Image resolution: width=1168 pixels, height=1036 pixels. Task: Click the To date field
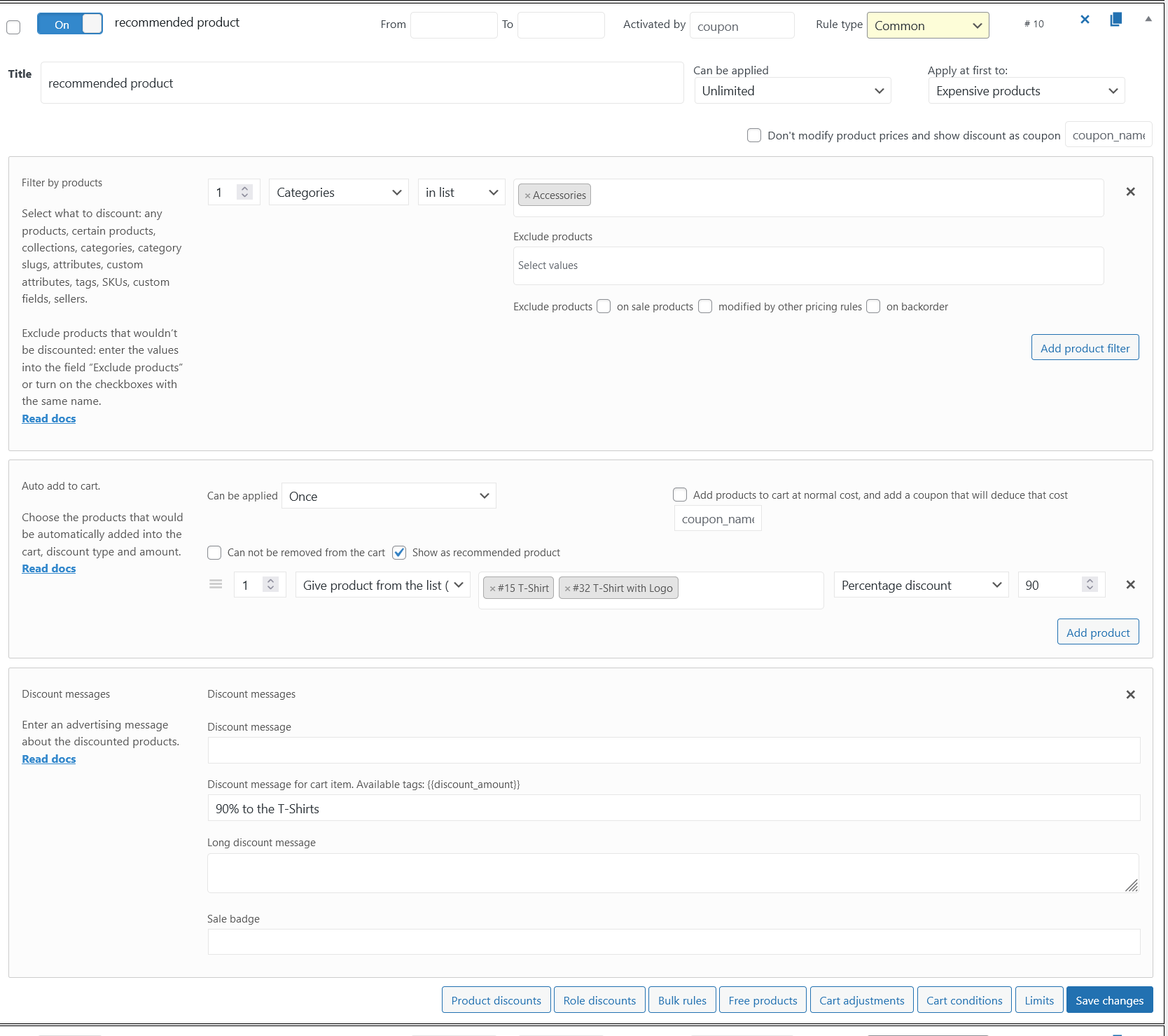561,25
